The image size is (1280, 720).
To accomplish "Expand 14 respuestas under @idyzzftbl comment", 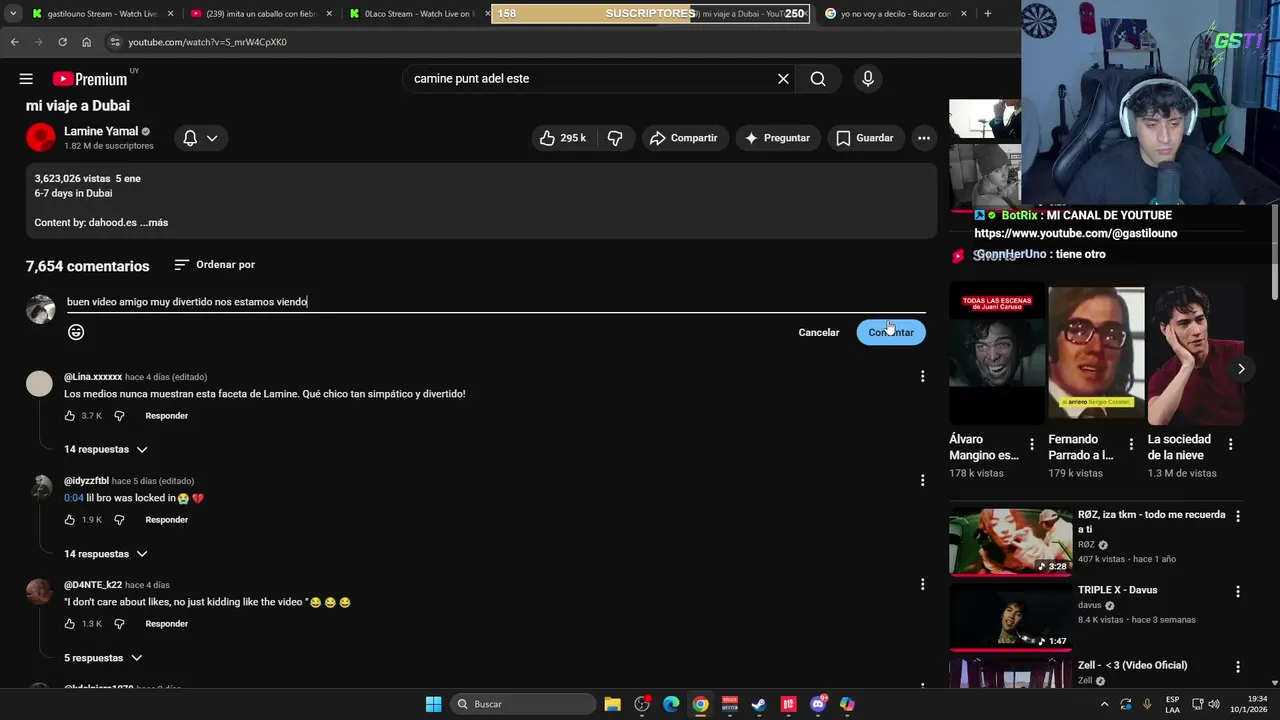I will click(x=105, y=554).
